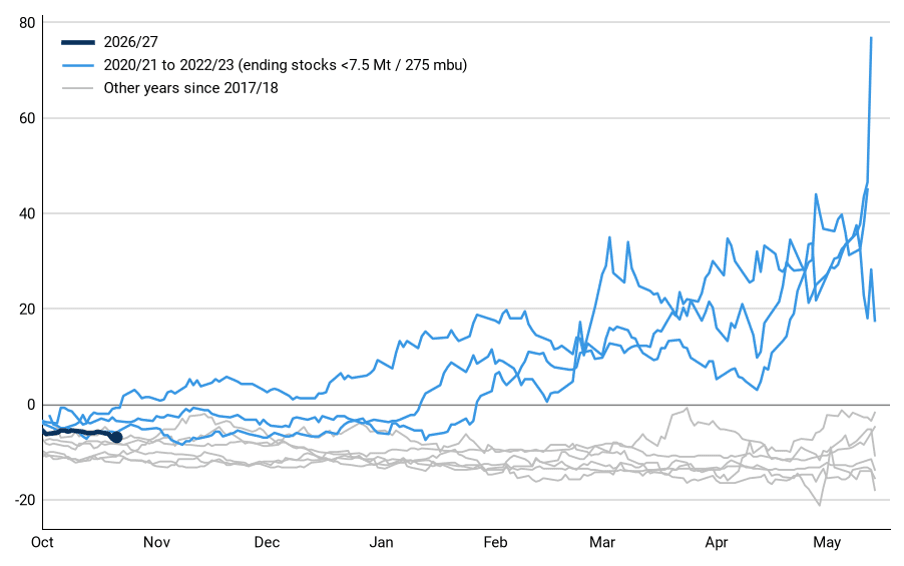The image size is (904, 566).
Task: Click the Jan x-axis label
Action: click(x=381, y=542)
